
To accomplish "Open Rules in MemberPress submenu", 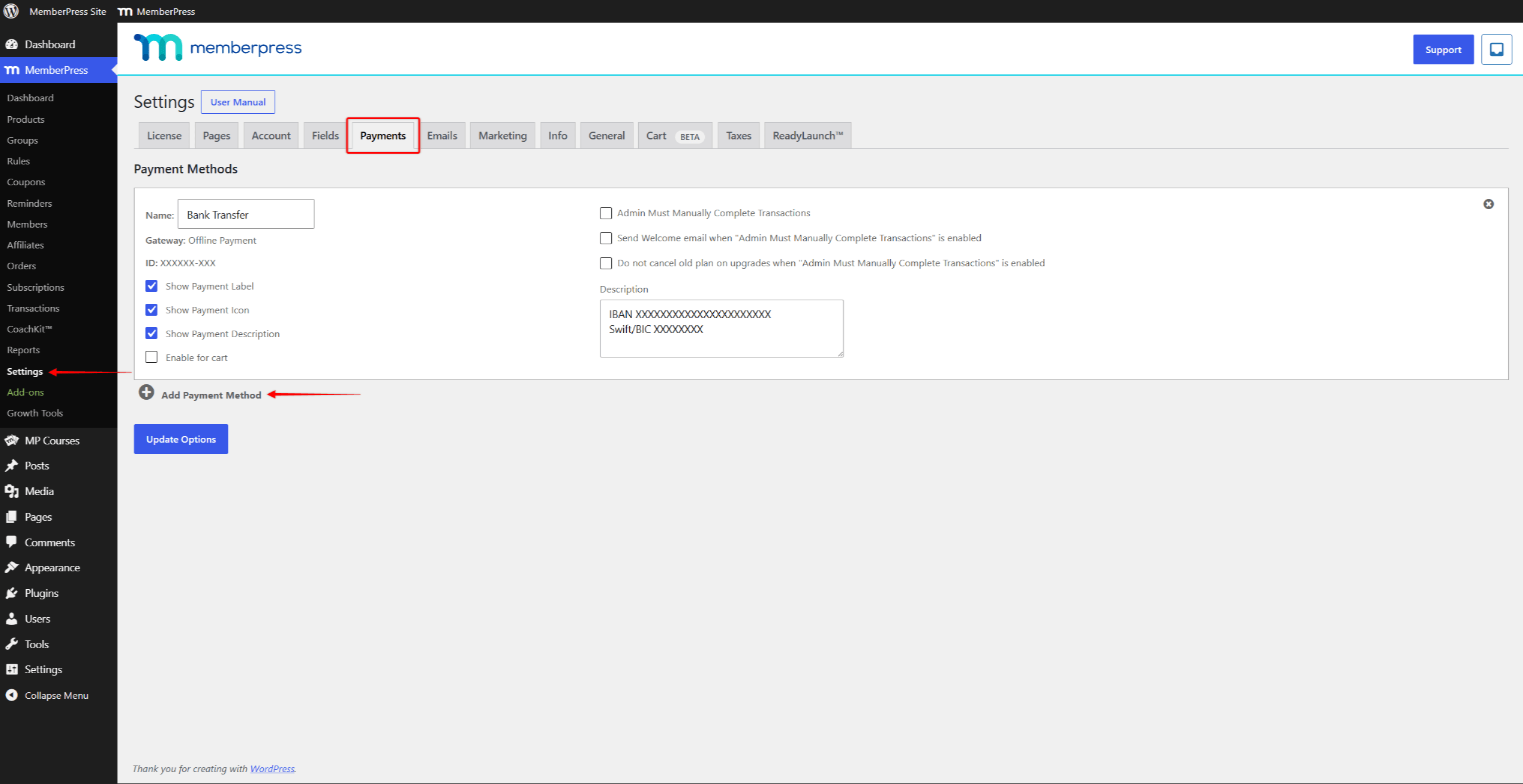I will coord(18,161).
